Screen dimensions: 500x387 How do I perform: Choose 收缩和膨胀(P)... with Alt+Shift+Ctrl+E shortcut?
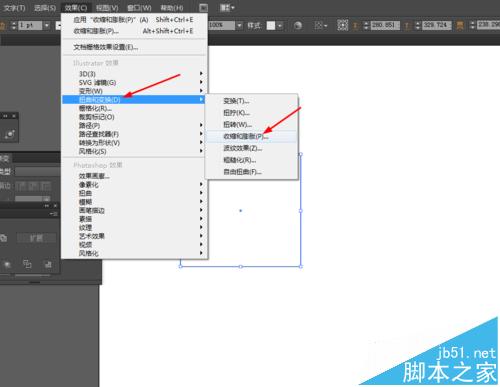click(x=134, y=31)
